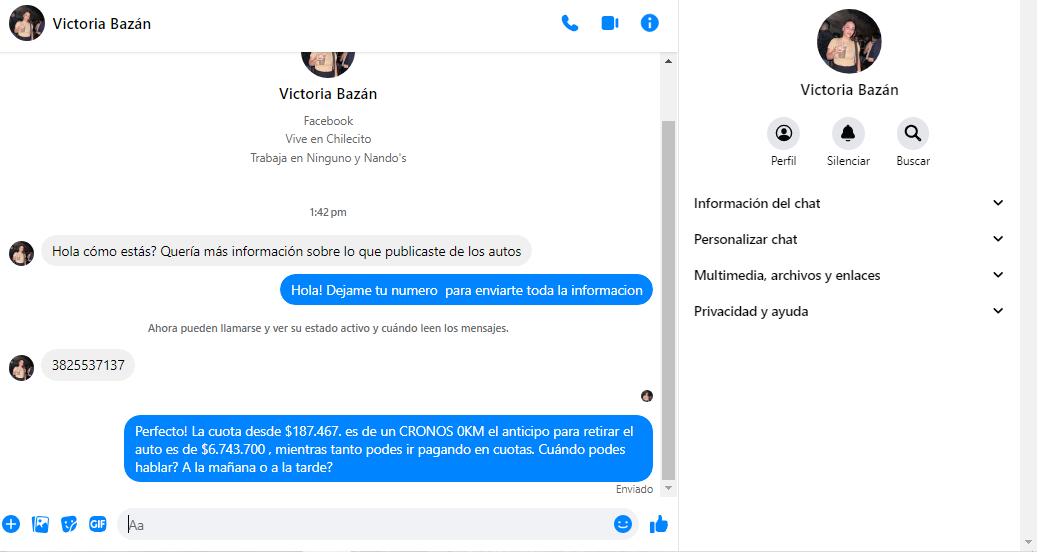Open the sticker picker
Viewport: 1037px width, 552px height.
point(69,524)
